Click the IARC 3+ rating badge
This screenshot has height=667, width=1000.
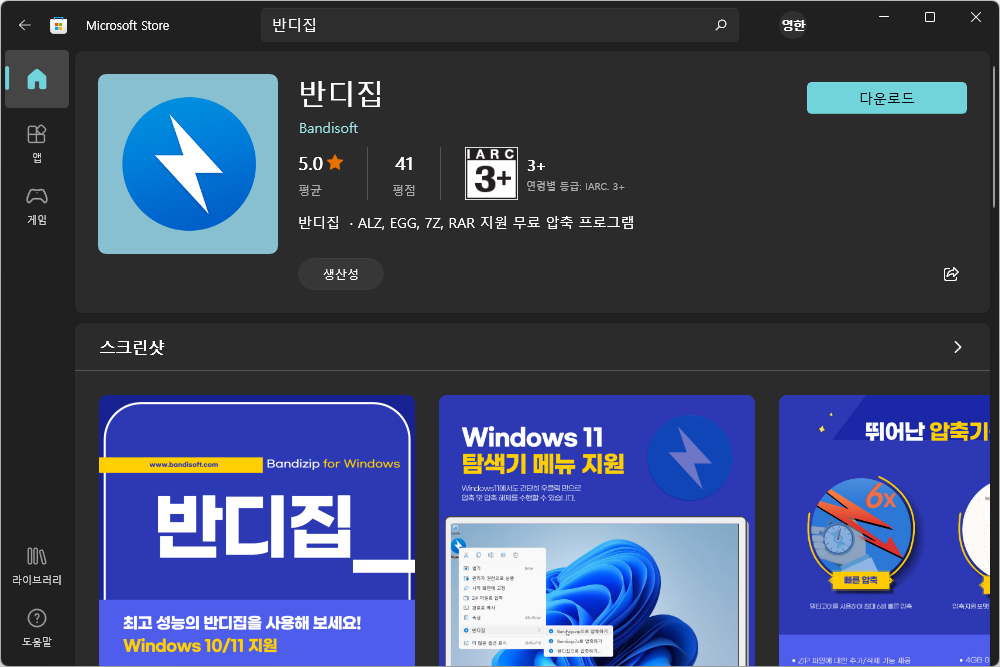pyautogui.click(x=492, y=173)
